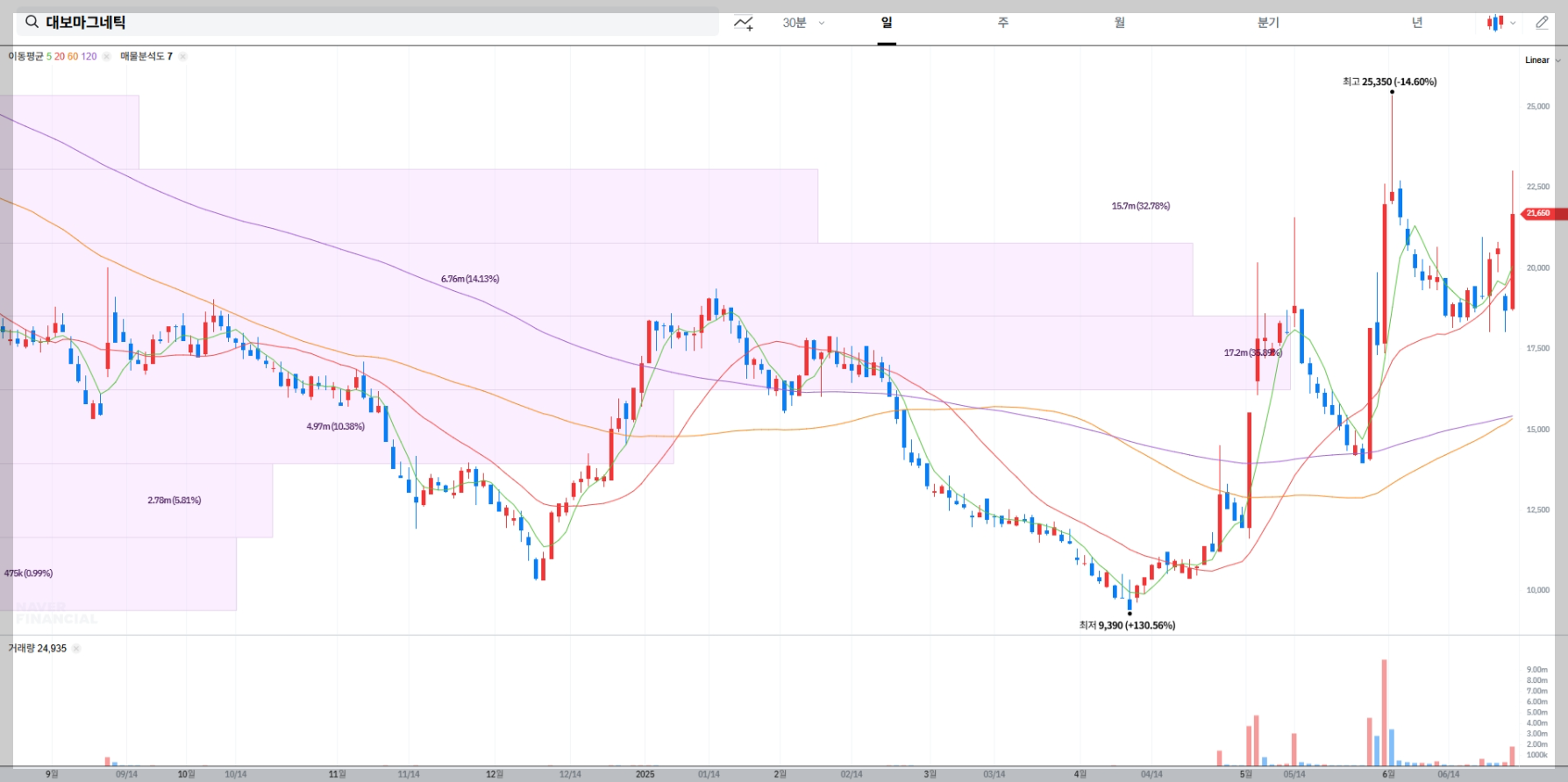Expand the 30분 minute interval dropdown
This screenshot has width=1568, height=782.
click(x=803, y=23)
